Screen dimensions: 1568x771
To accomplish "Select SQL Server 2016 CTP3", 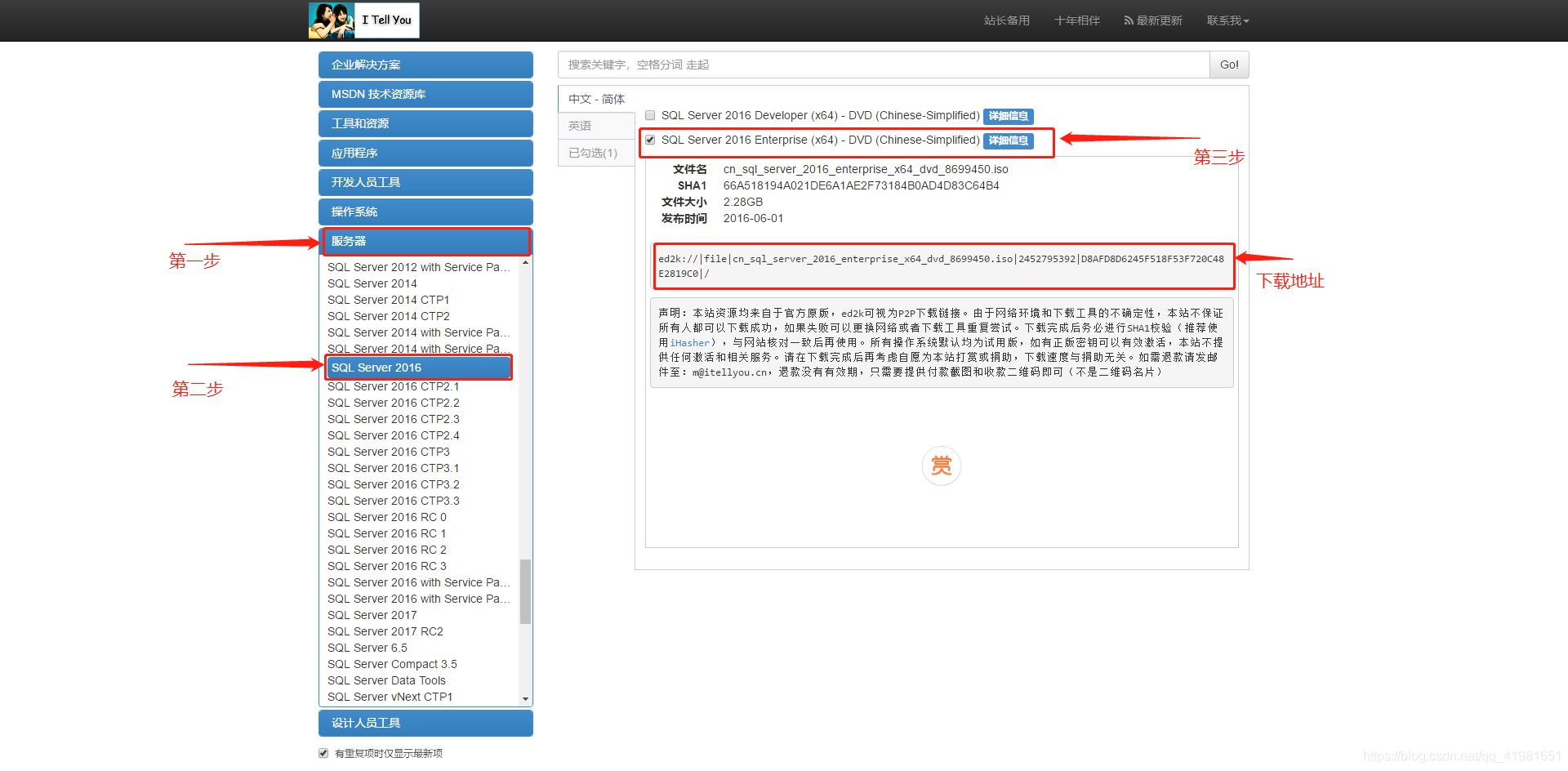I will pos(389,452).
